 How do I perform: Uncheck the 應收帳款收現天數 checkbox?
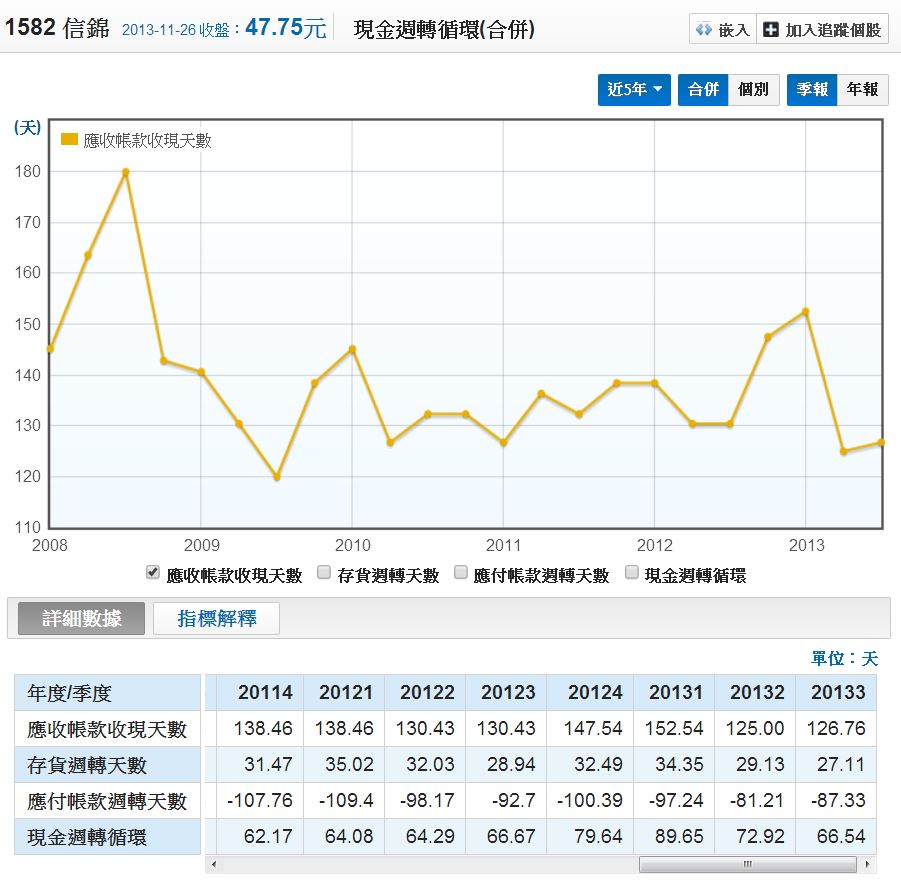click(153, 573)
